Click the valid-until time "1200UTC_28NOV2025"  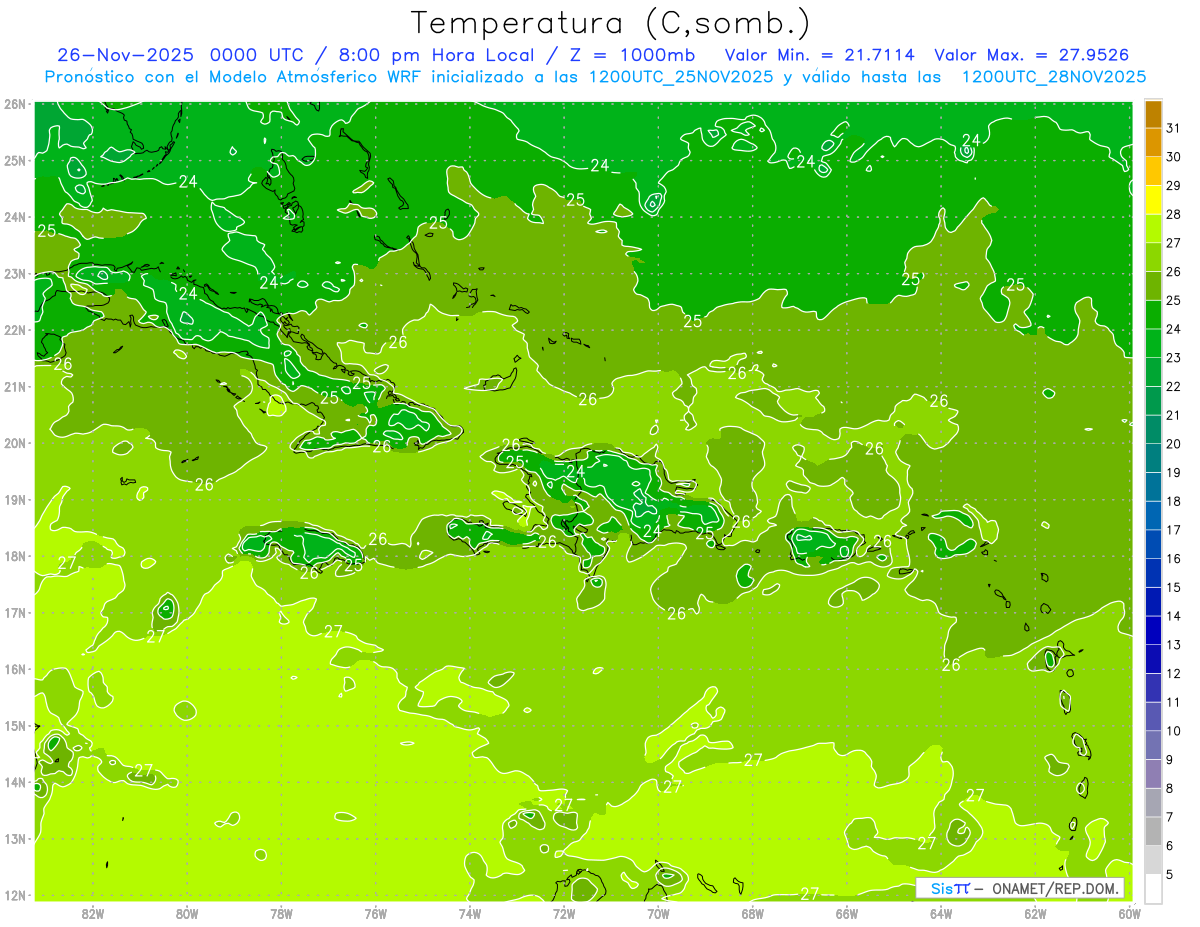coord(1054,77)
